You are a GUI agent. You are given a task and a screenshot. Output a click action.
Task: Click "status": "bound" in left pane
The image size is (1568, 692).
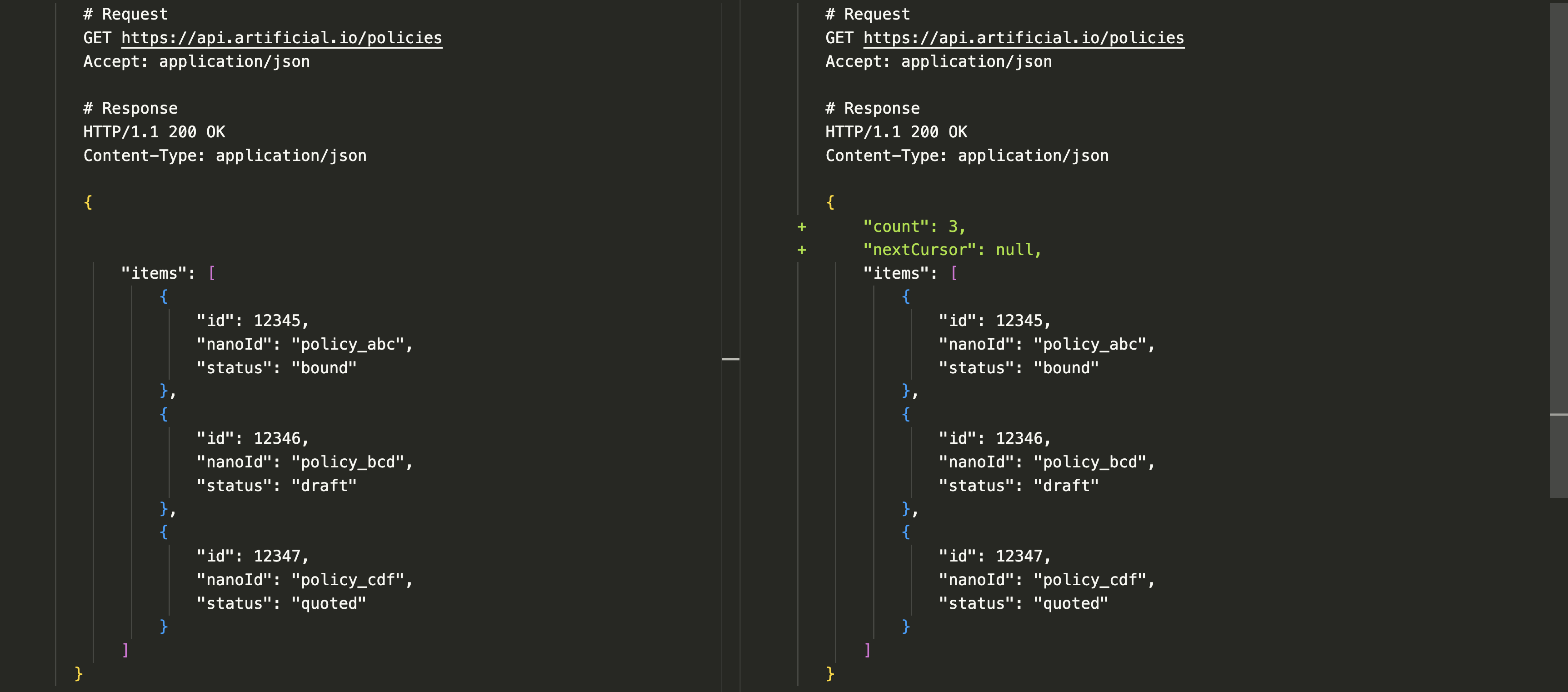click(x=276, y=368)
